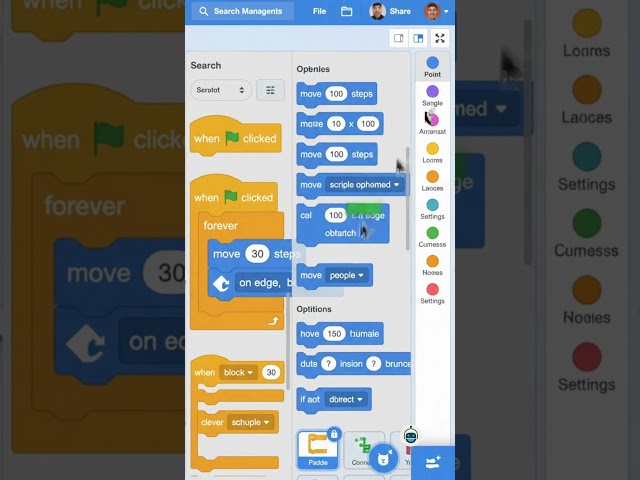Click the Optitions section heading
This screenshot has width=640, height=480.
pyautogui.click(x=314, y=309)
